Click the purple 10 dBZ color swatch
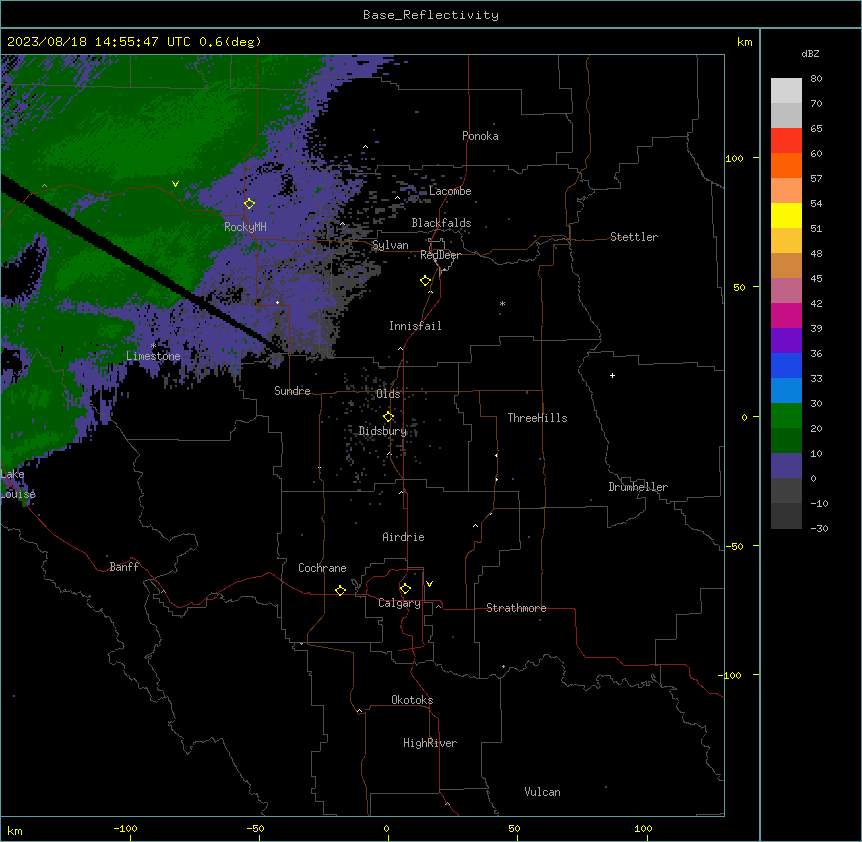The height and width of the screenshot is (842, 862). point(786,466)
